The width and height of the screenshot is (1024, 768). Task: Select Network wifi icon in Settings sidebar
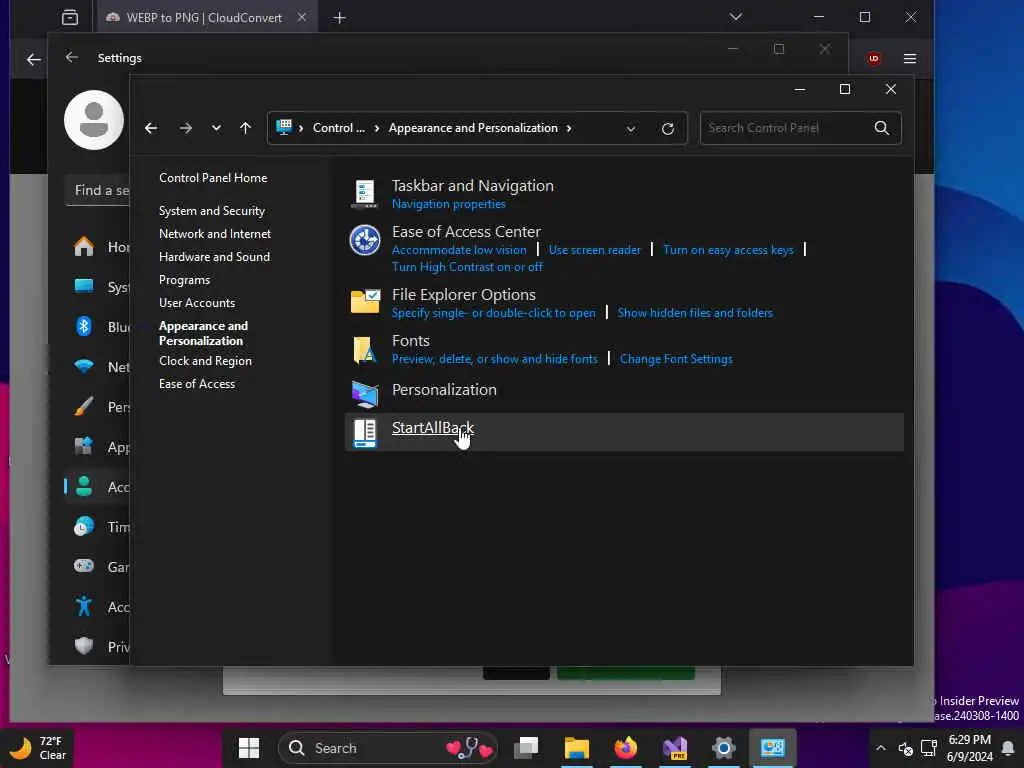(x=84, y=366)
